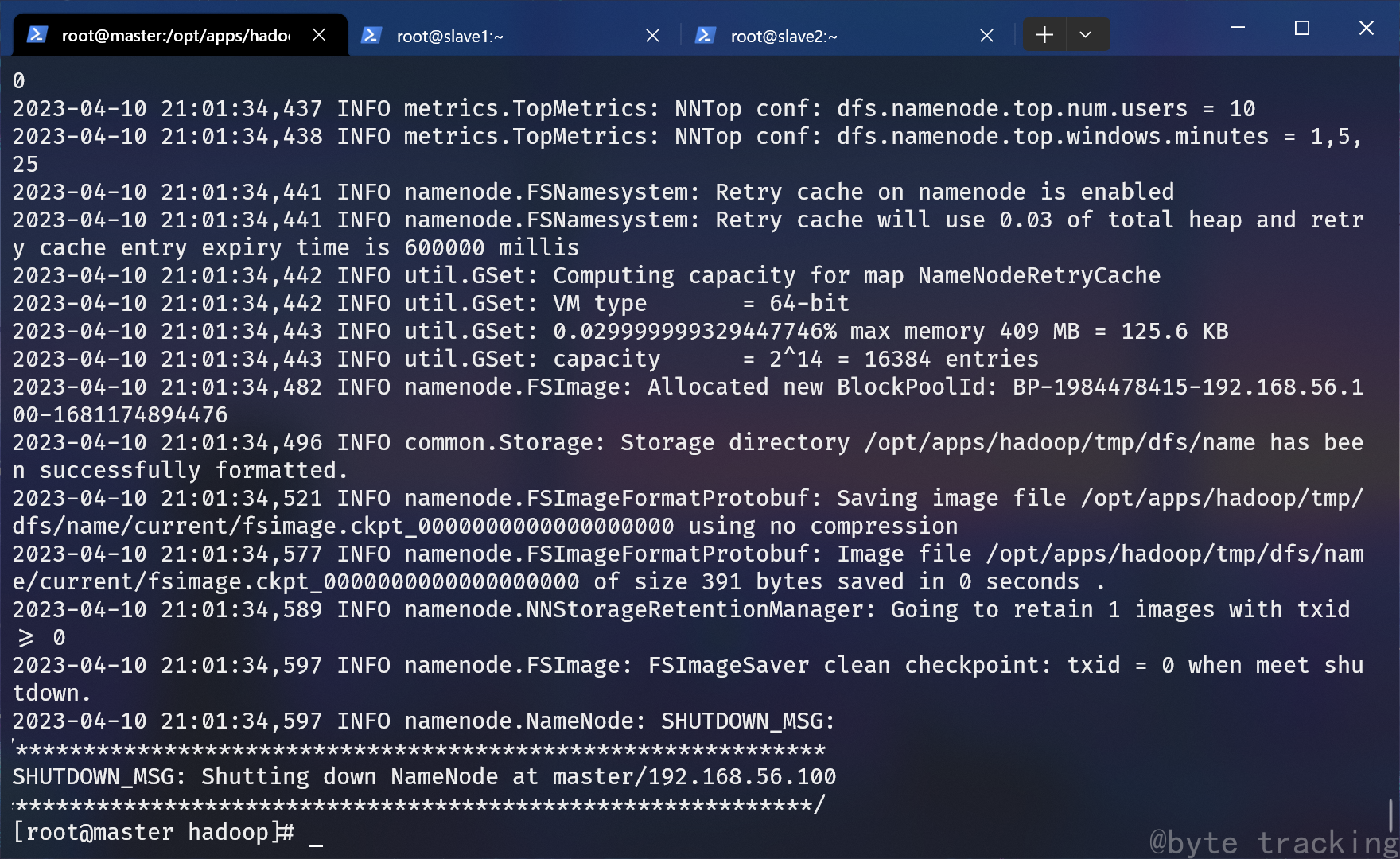Click the PowerShell icon on master tab

click(37, 35)
